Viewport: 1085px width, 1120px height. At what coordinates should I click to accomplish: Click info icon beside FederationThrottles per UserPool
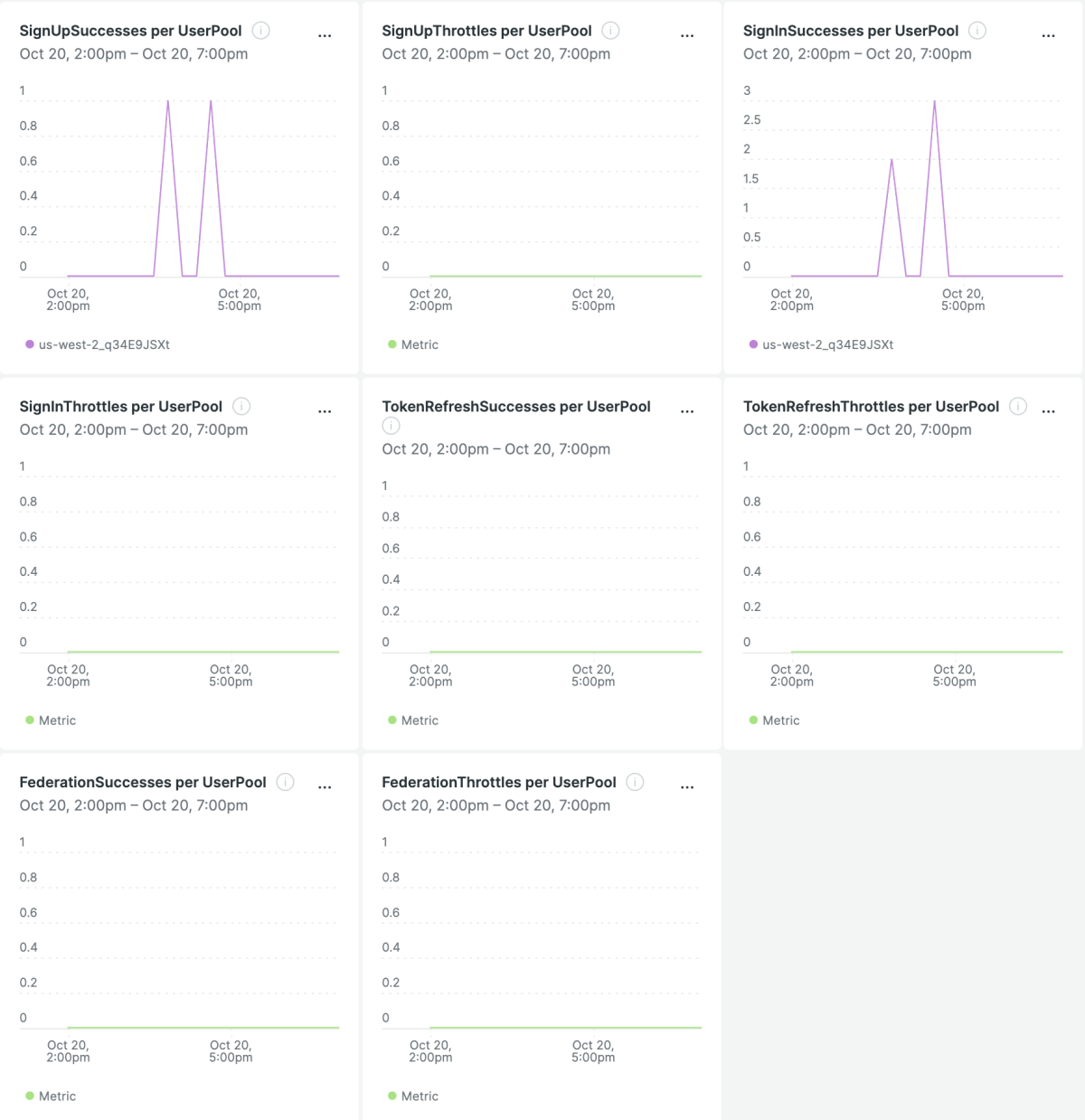(635, 782)
